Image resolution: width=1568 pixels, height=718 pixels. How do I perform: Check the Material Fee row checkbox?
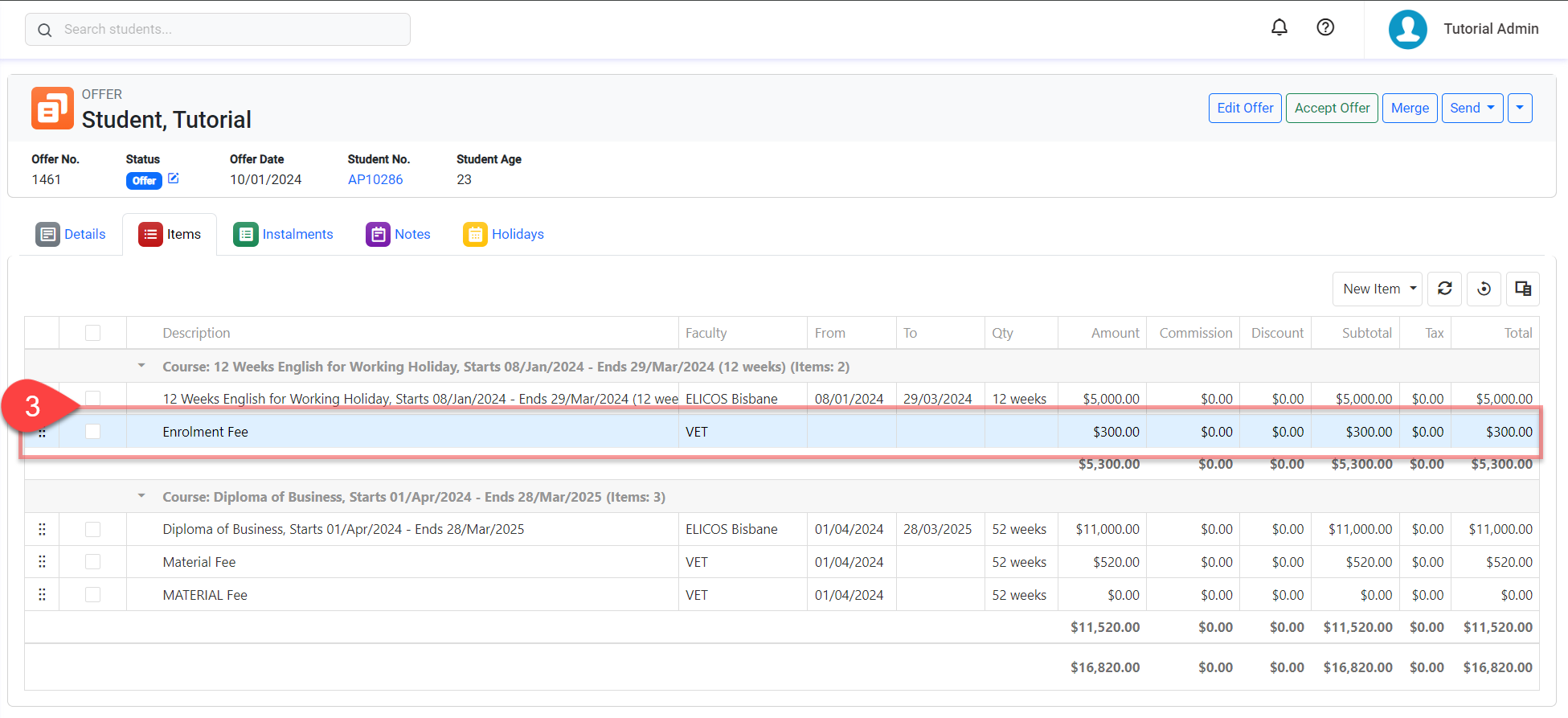point(93,562)
